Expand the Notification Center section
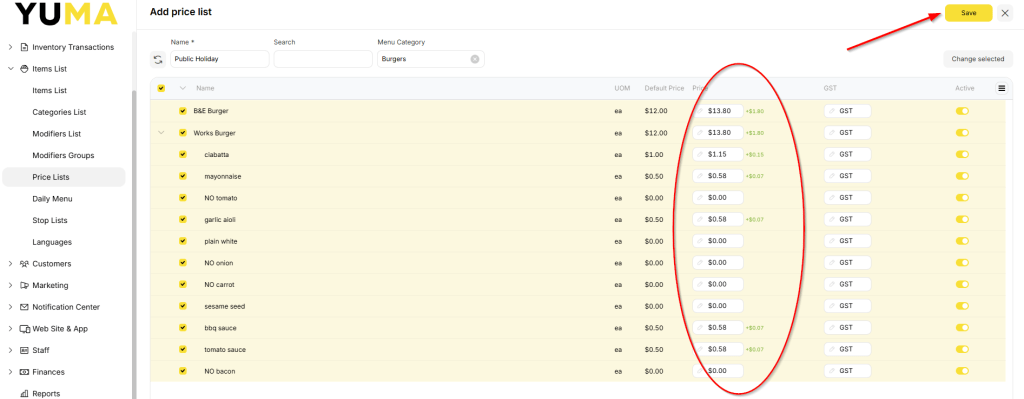Image resolution: width=1024 pixels, height=399 pixels. coord(10,307)
